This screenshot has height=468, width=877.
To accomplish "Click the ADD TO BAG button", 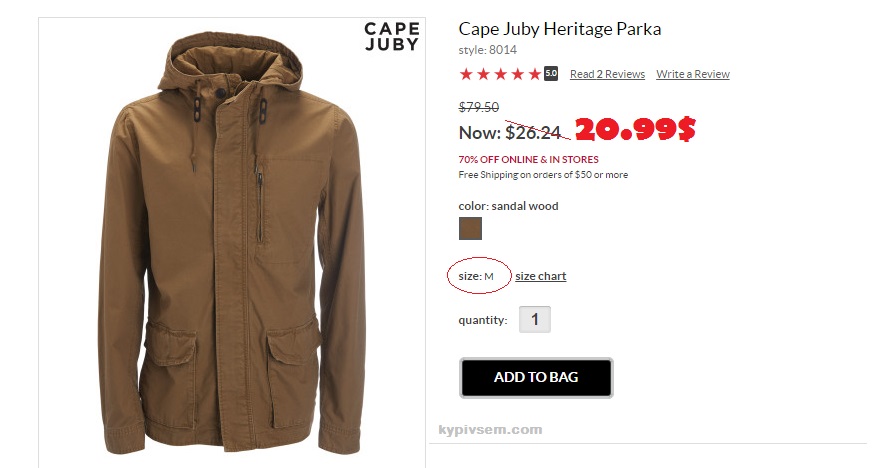I will (x=536, y=377).
